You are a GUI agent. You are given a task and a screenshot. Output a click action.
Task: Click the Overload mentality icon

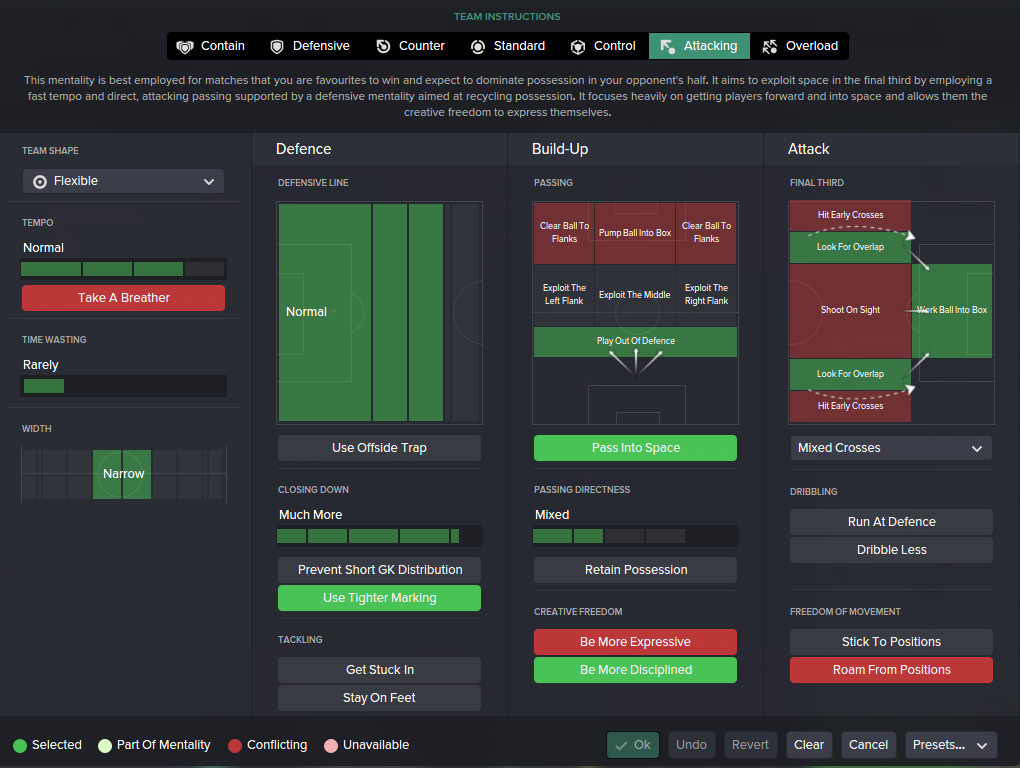pos(770,47)
